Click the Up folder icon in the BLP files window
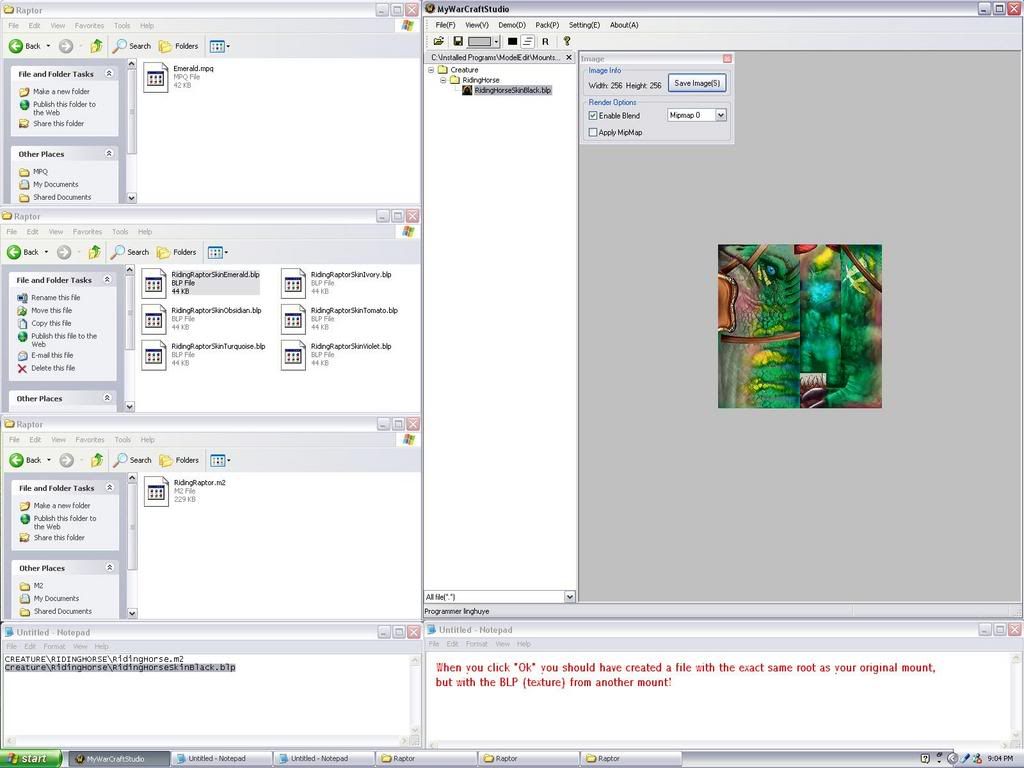The height and width of the screenshot is (768, 1024). click(95, 252)
